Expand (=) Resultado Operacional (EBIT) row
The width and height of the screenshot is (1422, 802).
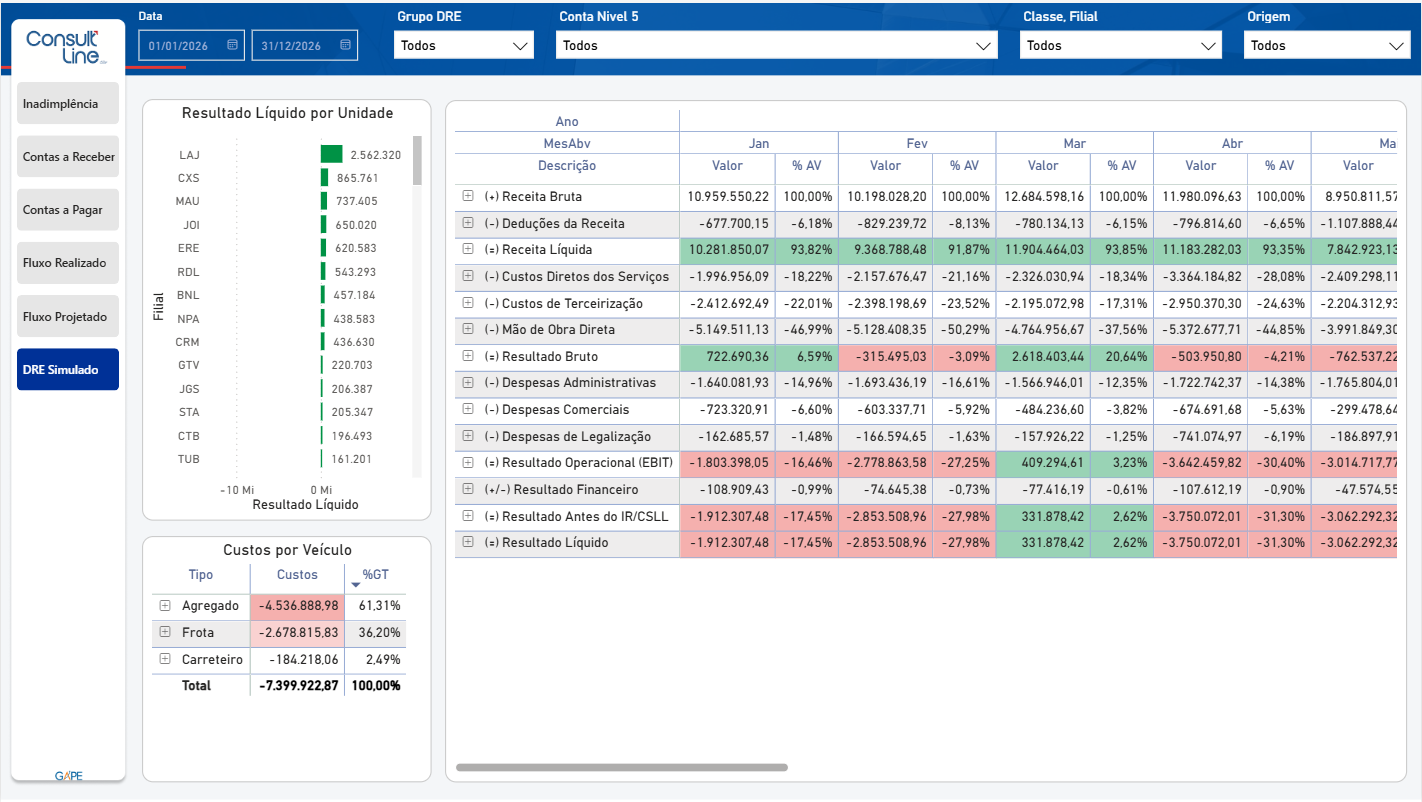(x=467, y=462)
